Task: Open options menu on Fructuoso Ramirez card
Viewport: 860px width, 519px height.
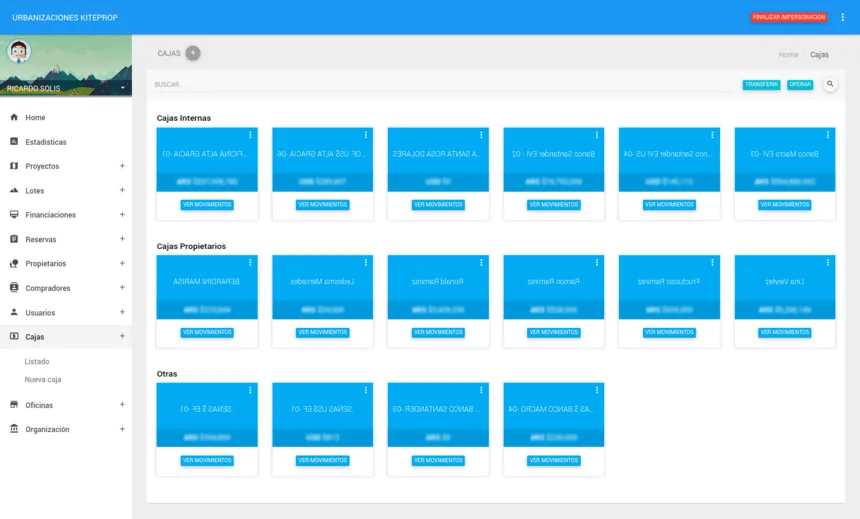Action: coord(712,263)
